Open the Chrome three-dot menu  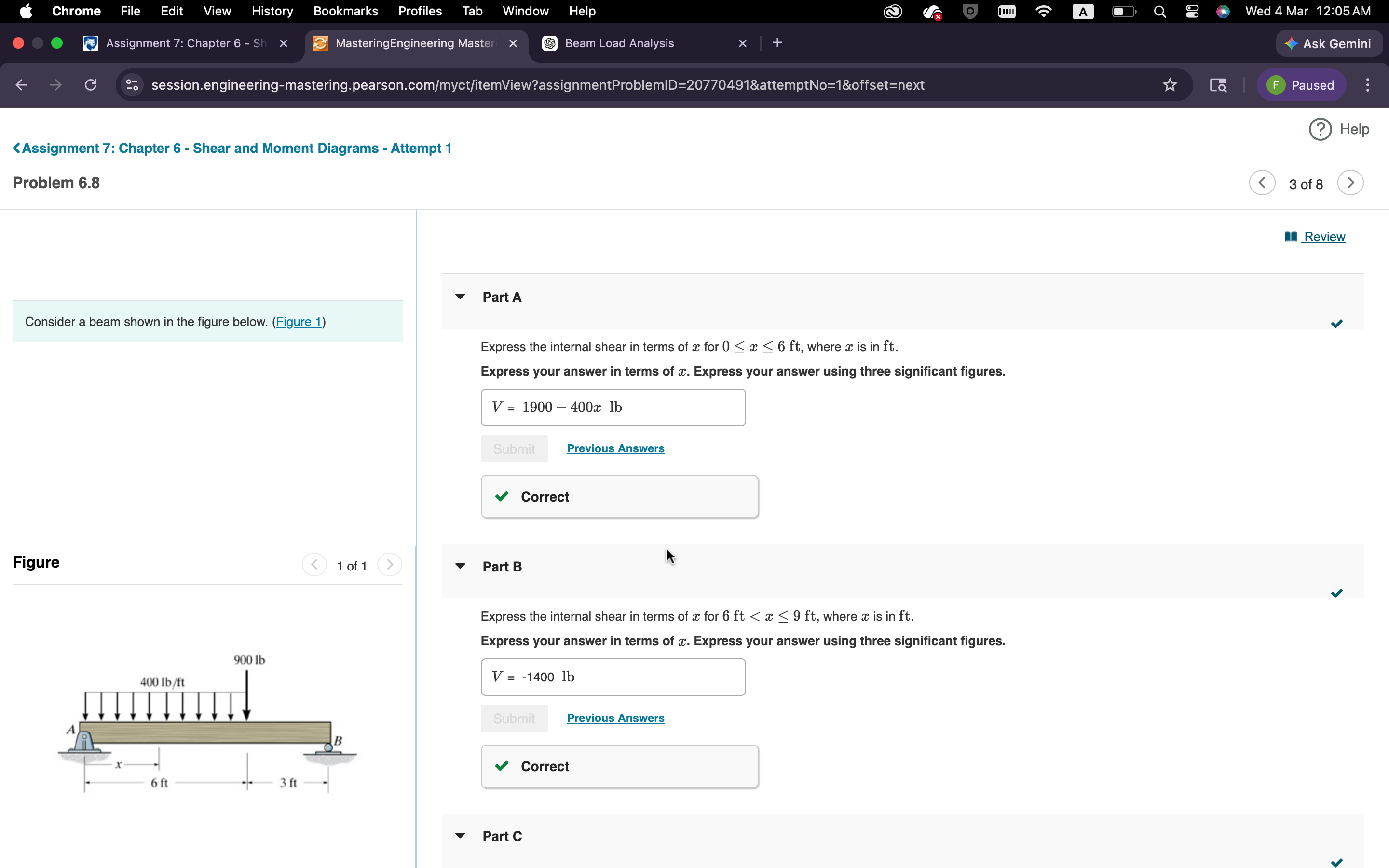[1368, 85]
